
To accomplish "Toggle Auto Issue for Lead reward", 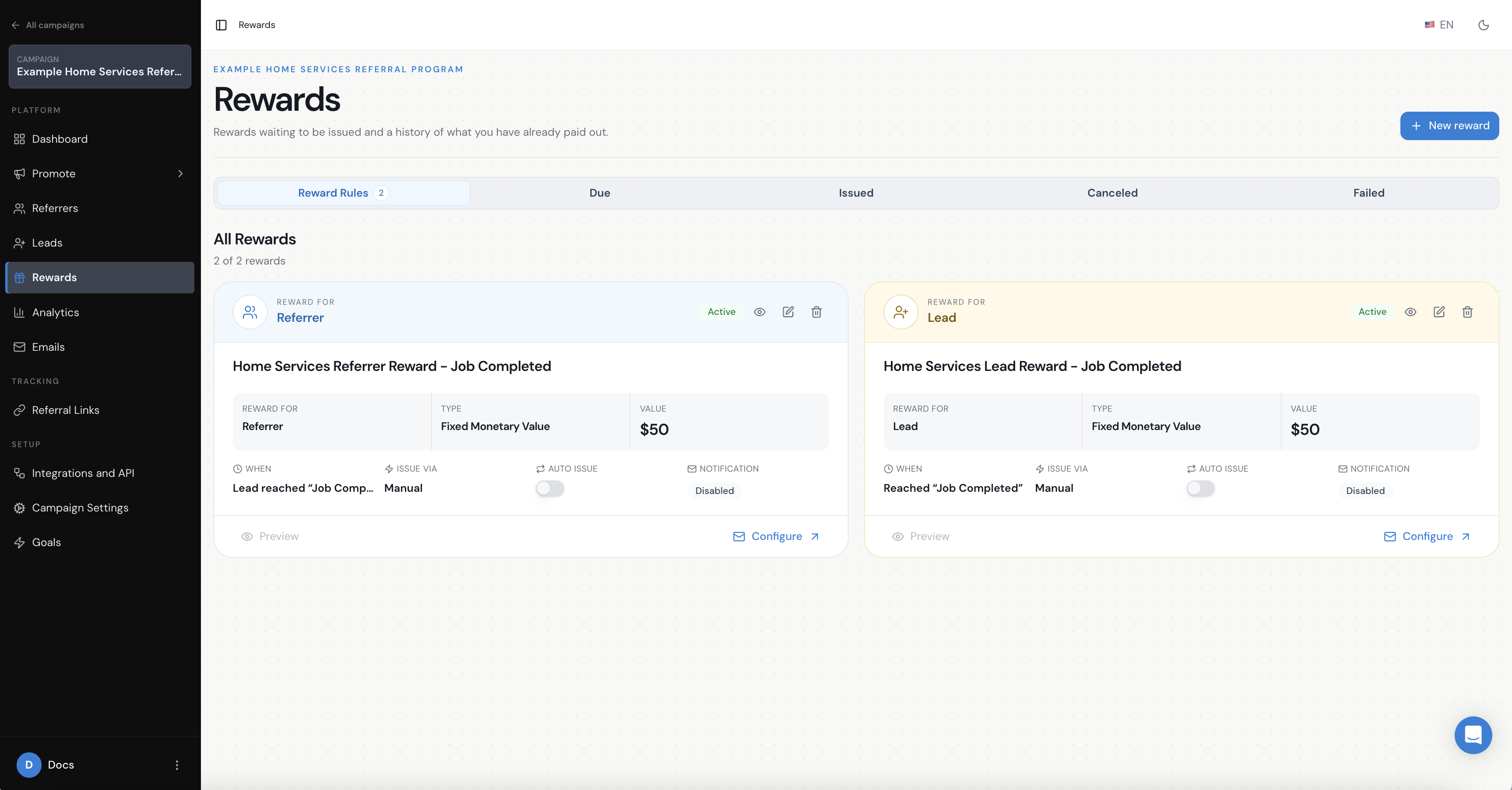I will (x=1200, y=489).
